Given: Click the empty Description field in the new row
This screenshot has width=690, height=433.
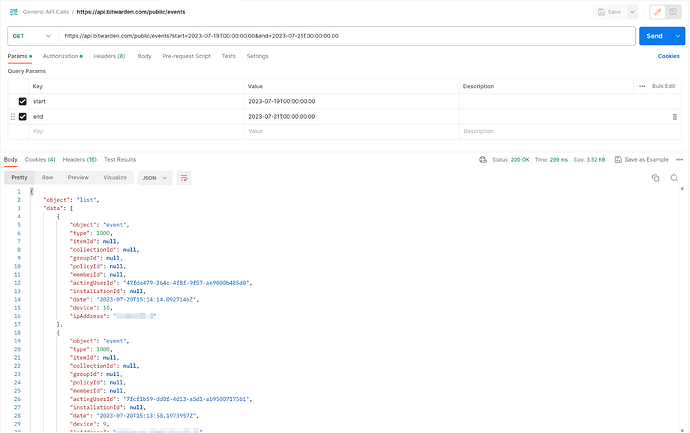Looking at the screenshot, I should 570,132.
